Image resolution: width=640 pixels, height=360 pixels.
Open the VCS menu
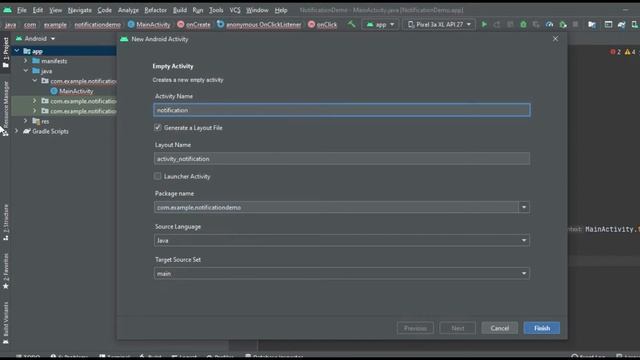235,10
